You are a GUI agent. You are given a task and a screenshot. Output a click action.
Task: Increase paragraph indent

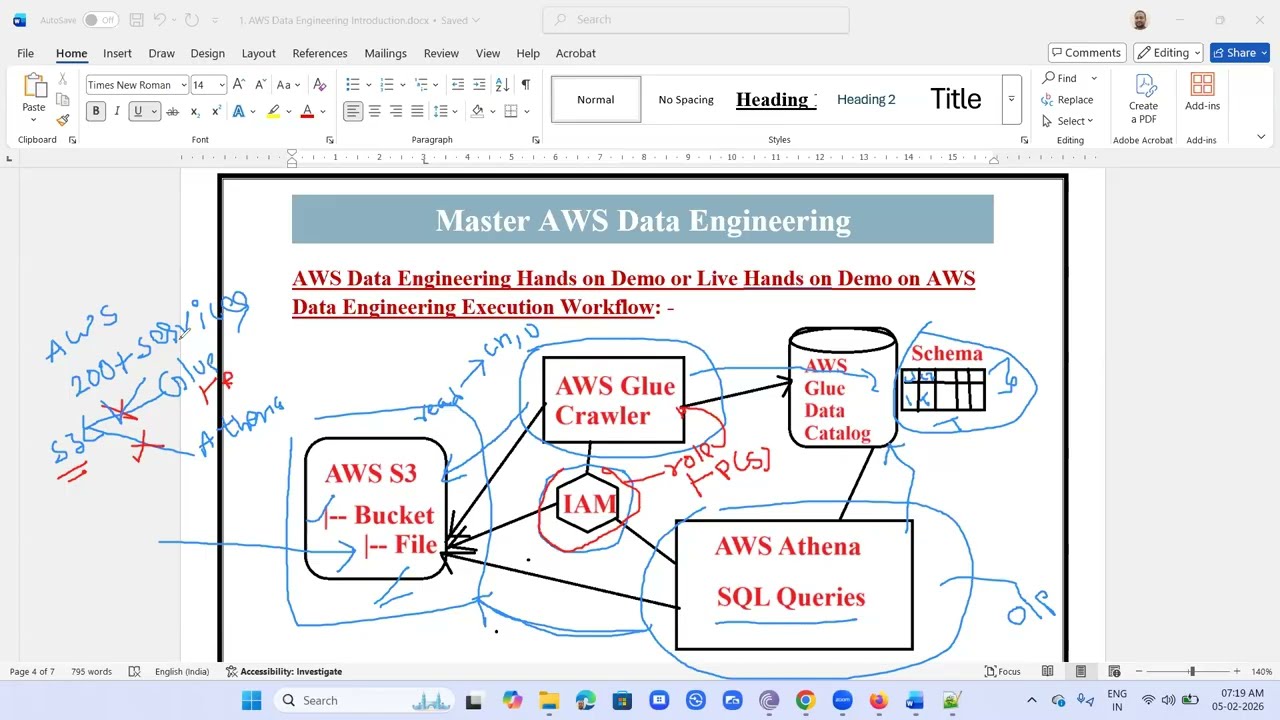click(x=480, y=85)
